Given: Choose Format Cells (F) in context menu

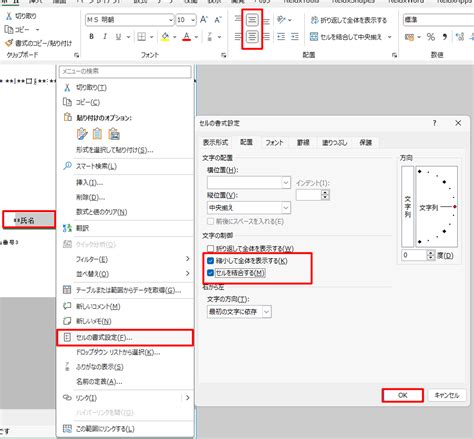Looking at the screenshot, I should pos(125,338).
